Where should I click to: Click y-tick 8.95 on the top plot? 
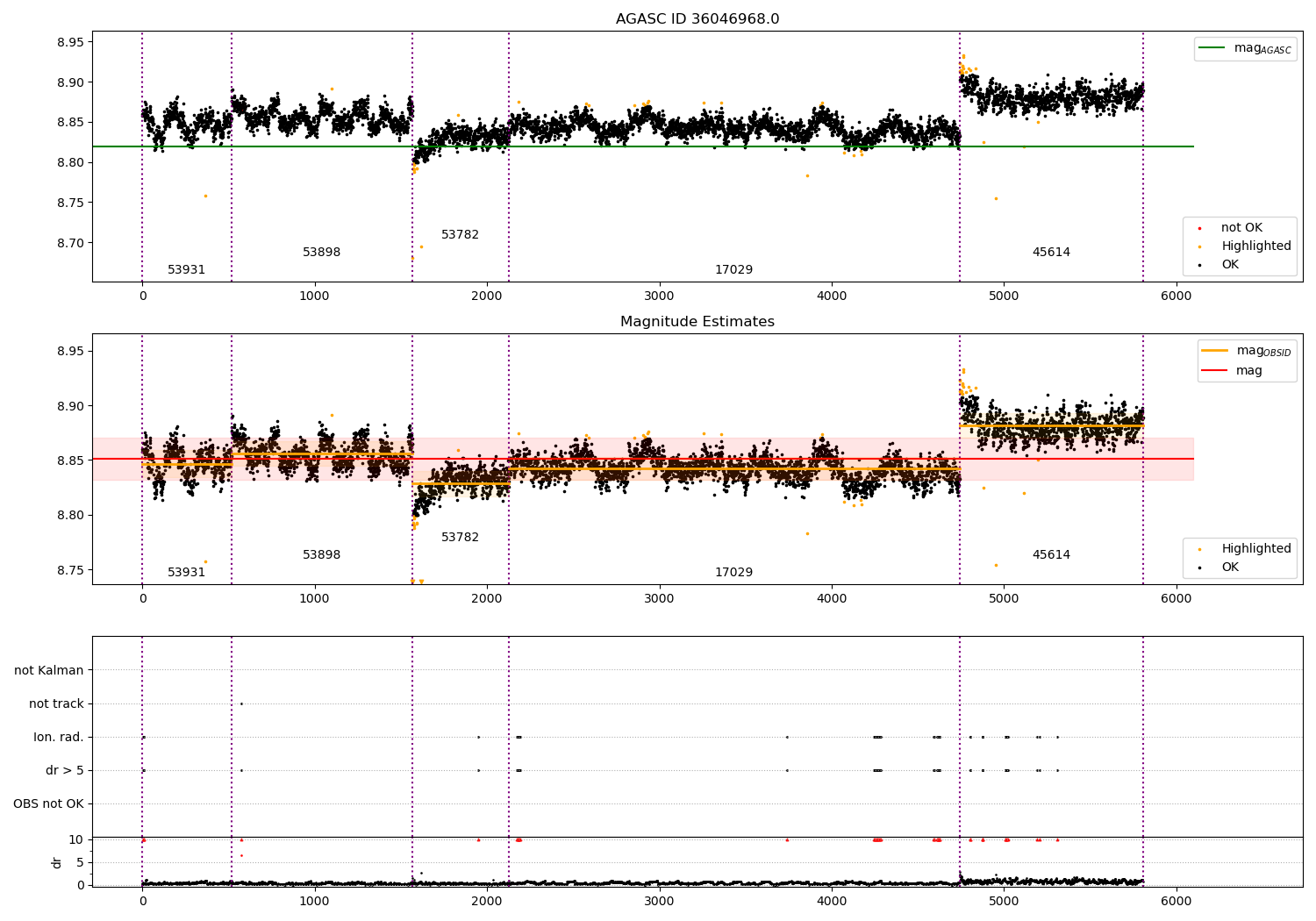pos(69,43)
